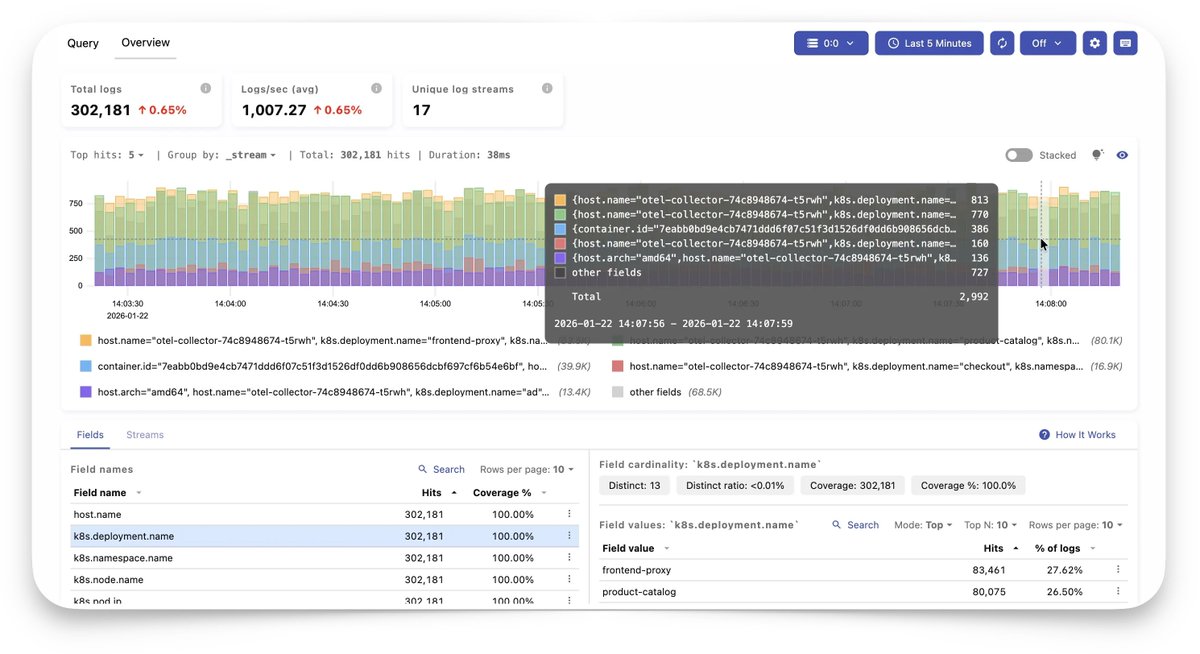Click the Distinct: 13 chip
The height and width of the screenshot is (654, 1200).
tap(634, 485)
